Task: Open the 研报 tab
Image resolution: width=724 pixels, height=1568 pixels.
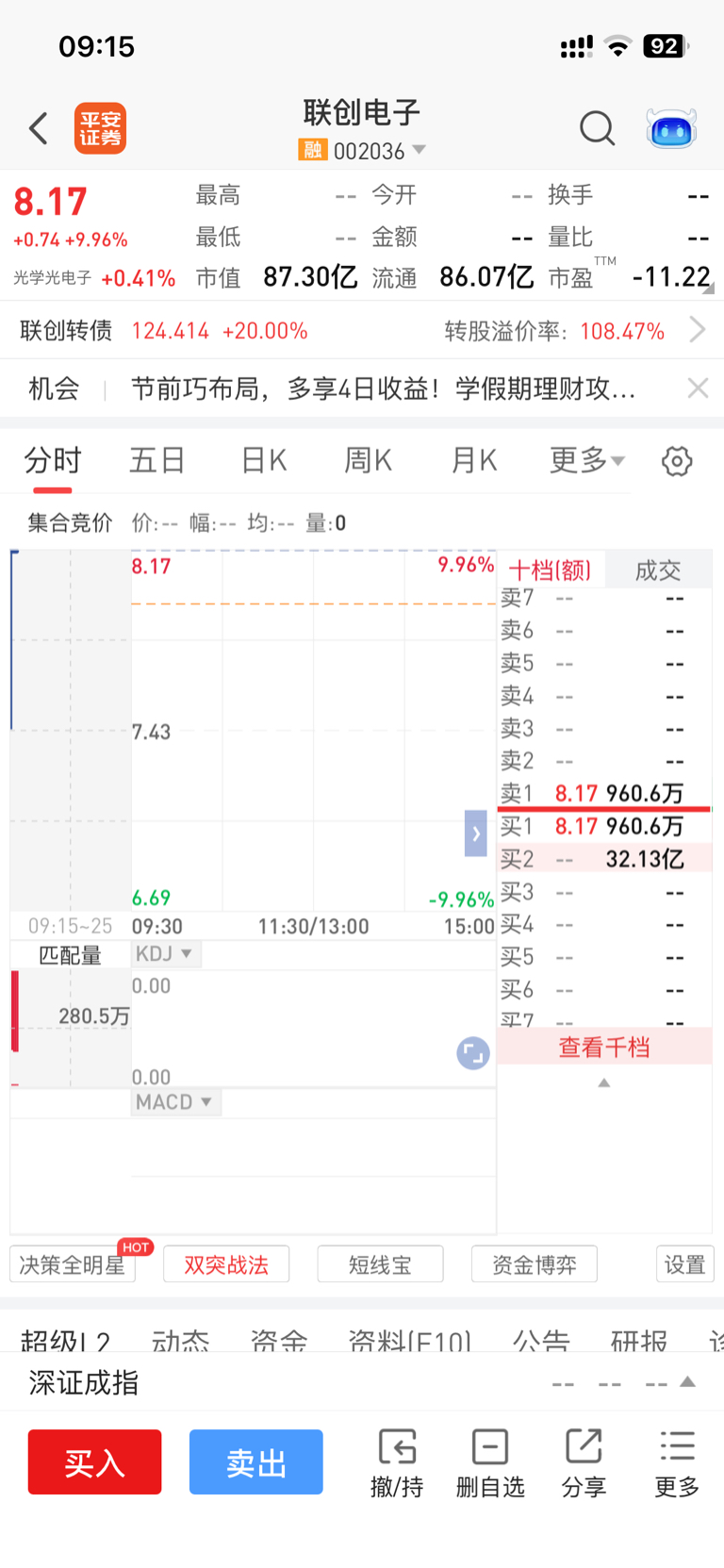Action: click(x=639, y=1340)
